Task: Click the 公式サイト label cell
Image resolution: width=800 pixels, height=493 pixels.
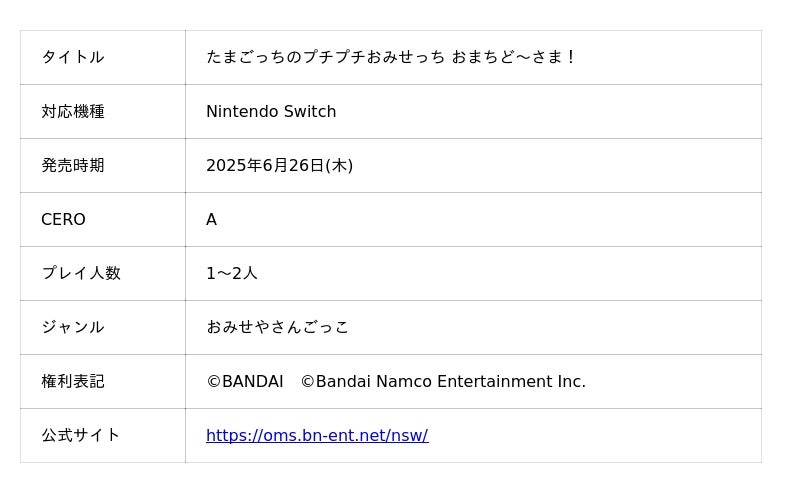Action: pos(80,435)
